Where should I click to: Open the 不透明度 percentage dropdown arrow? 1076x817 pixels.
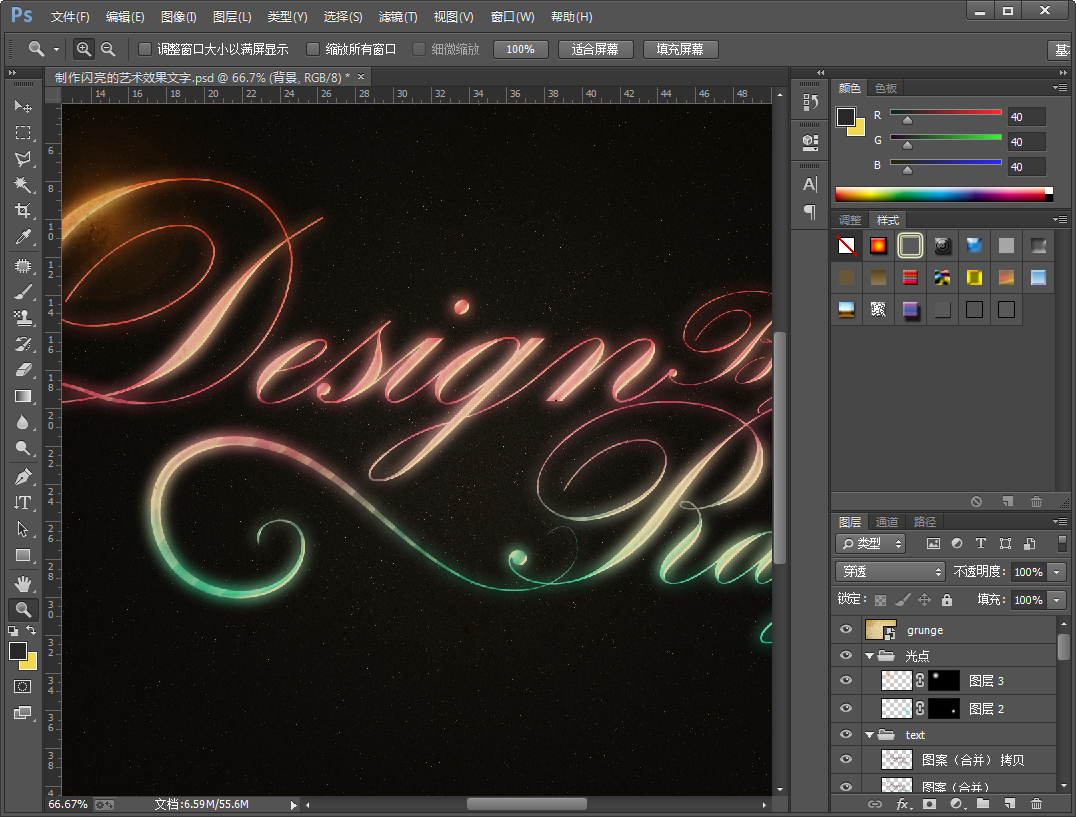point(1057,572)
